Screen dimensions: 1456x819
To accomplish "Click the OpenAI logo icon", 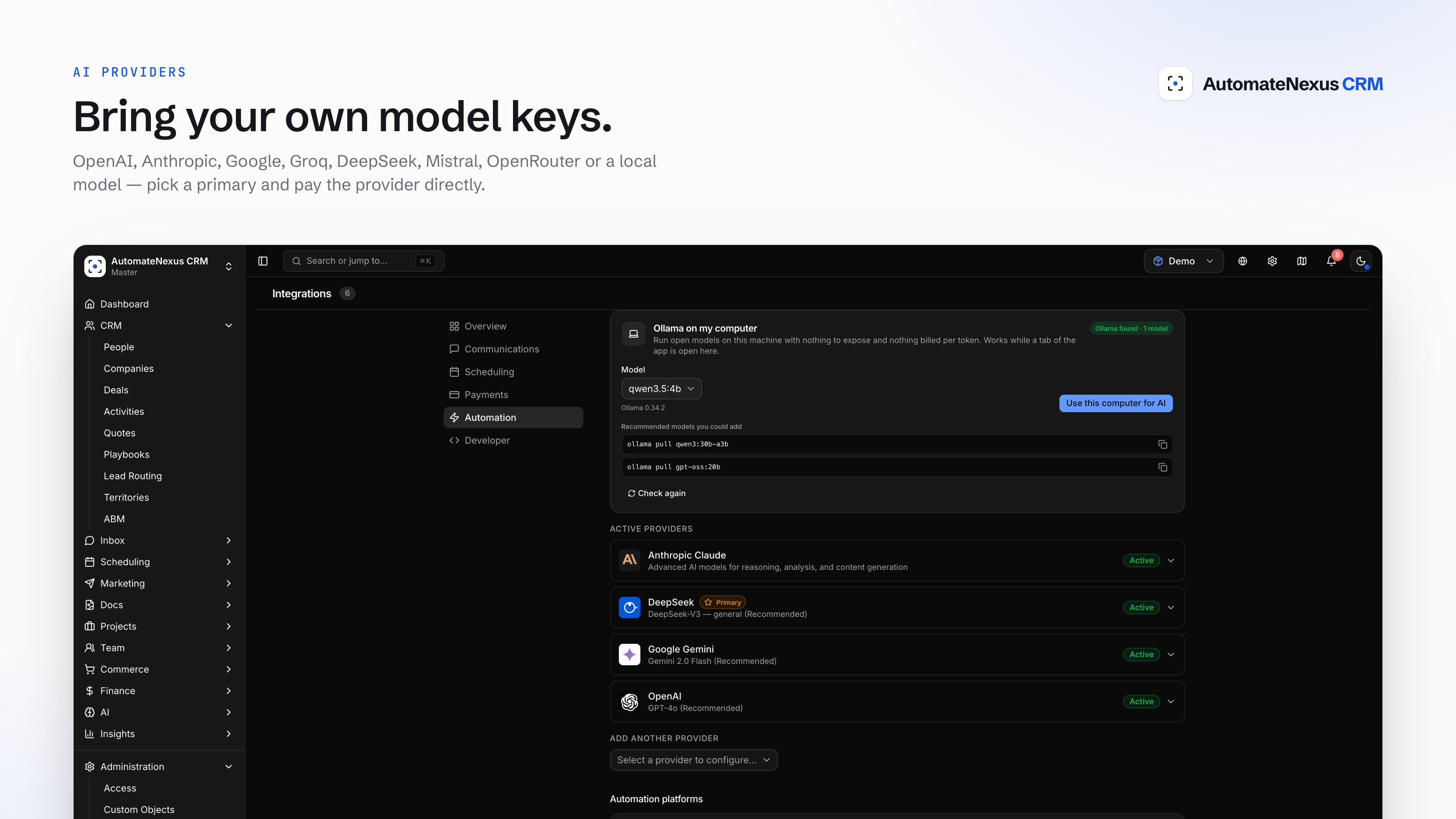I will click(x=629, y=701).
